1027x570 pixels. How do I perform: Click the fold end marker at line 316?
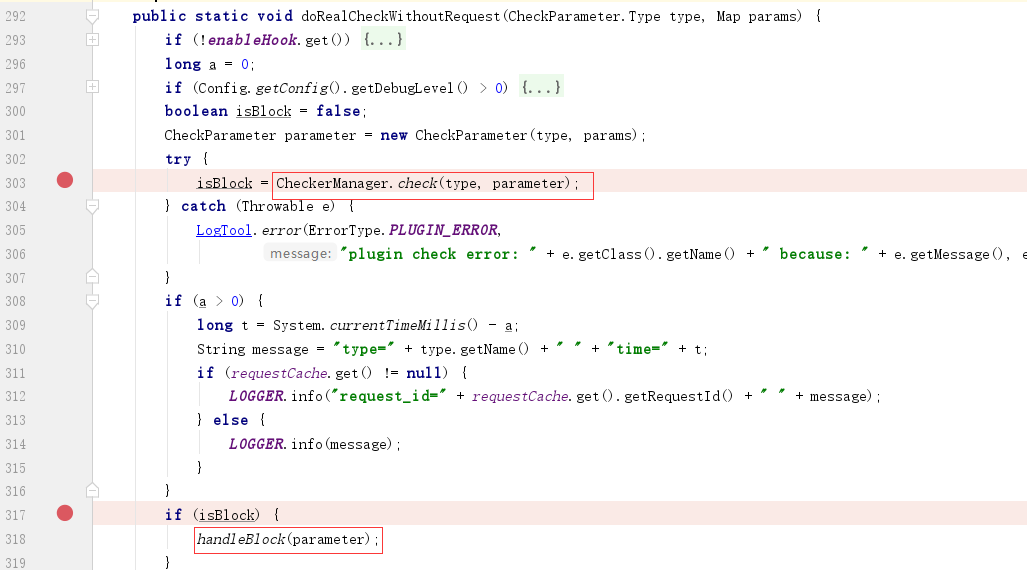click(x=93, y=489)
